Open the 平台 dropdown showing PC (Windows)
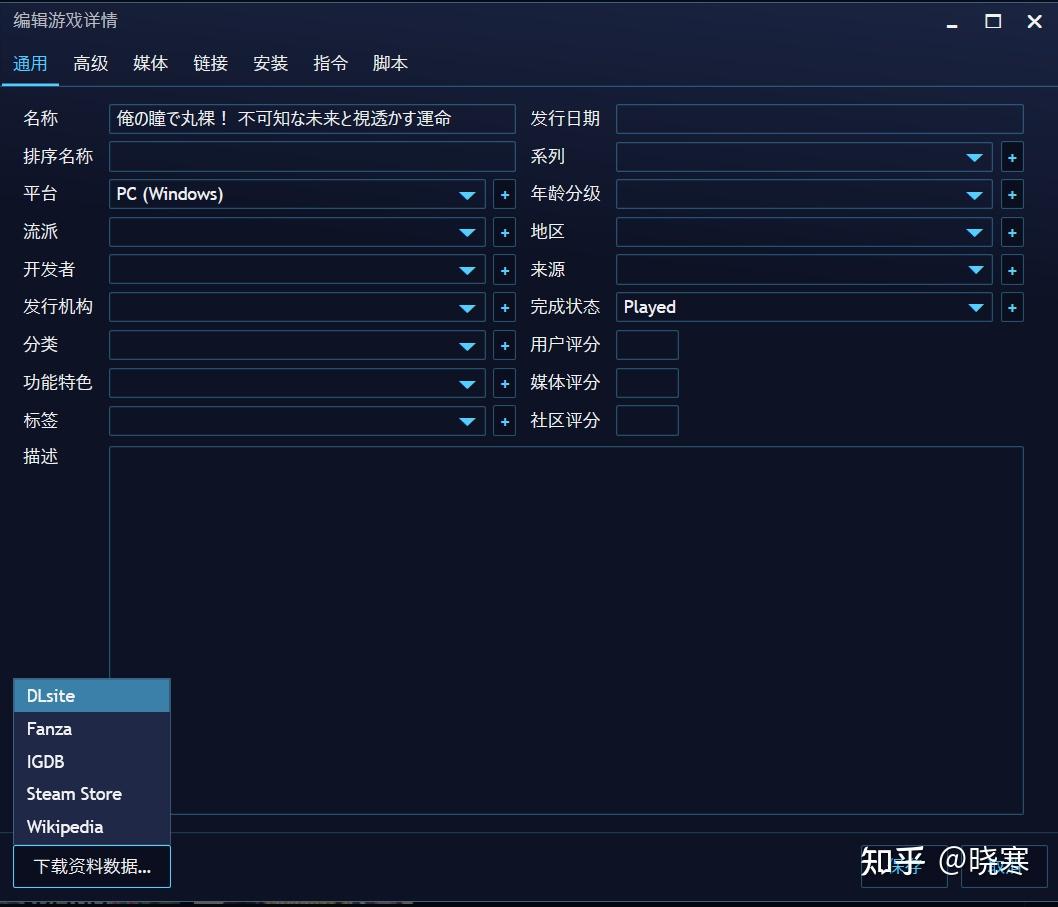Viewport: 1058px width, 907px height. (x=467, y=194)
